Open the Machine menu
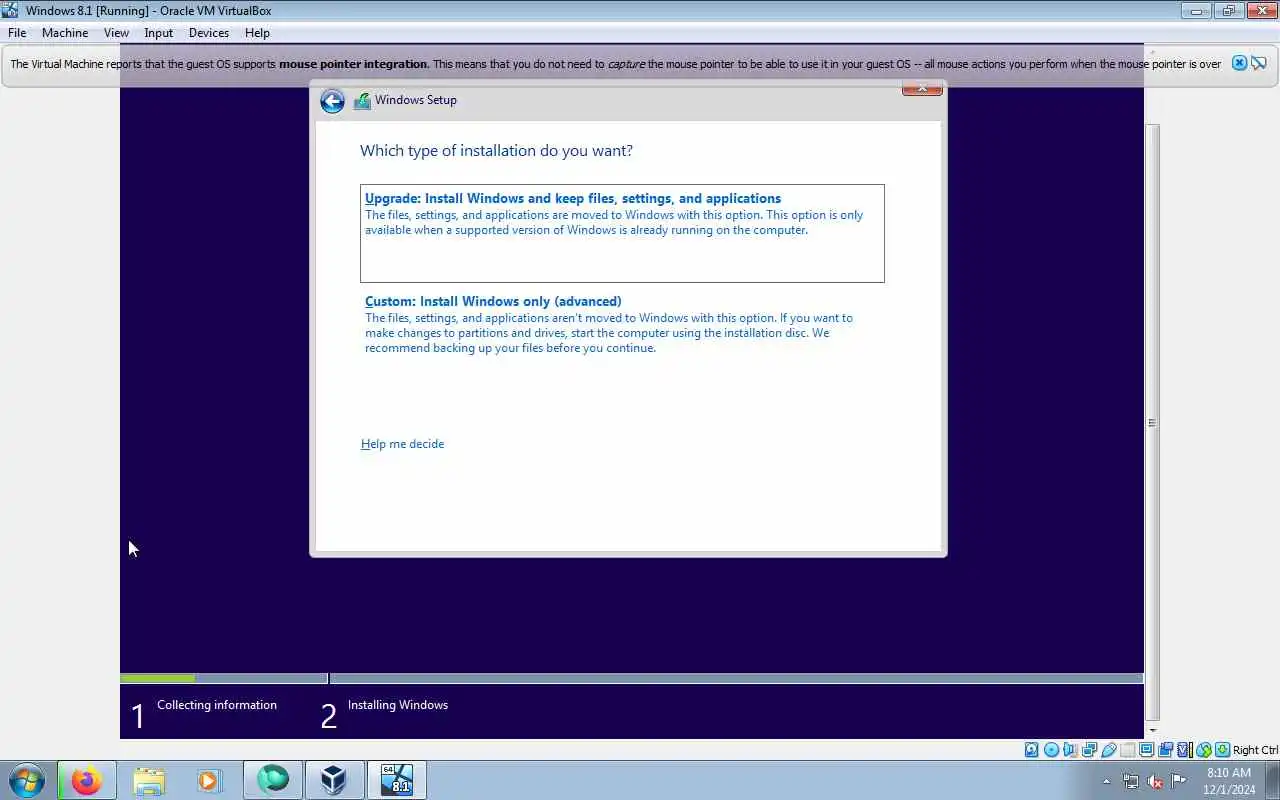This screenshot has width=1280, height=800. (65, 33)
